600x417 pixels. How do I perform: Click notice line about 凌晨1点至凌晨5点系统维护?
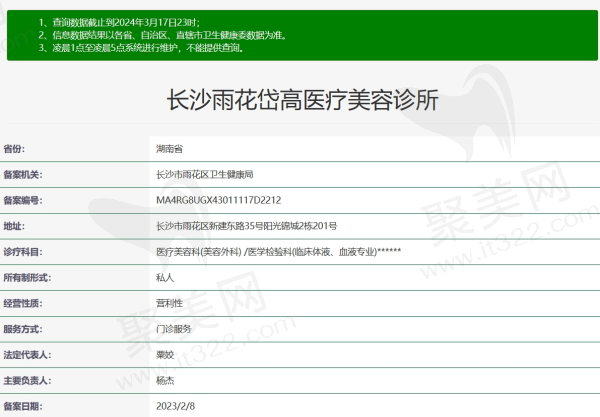coord(141,48)
